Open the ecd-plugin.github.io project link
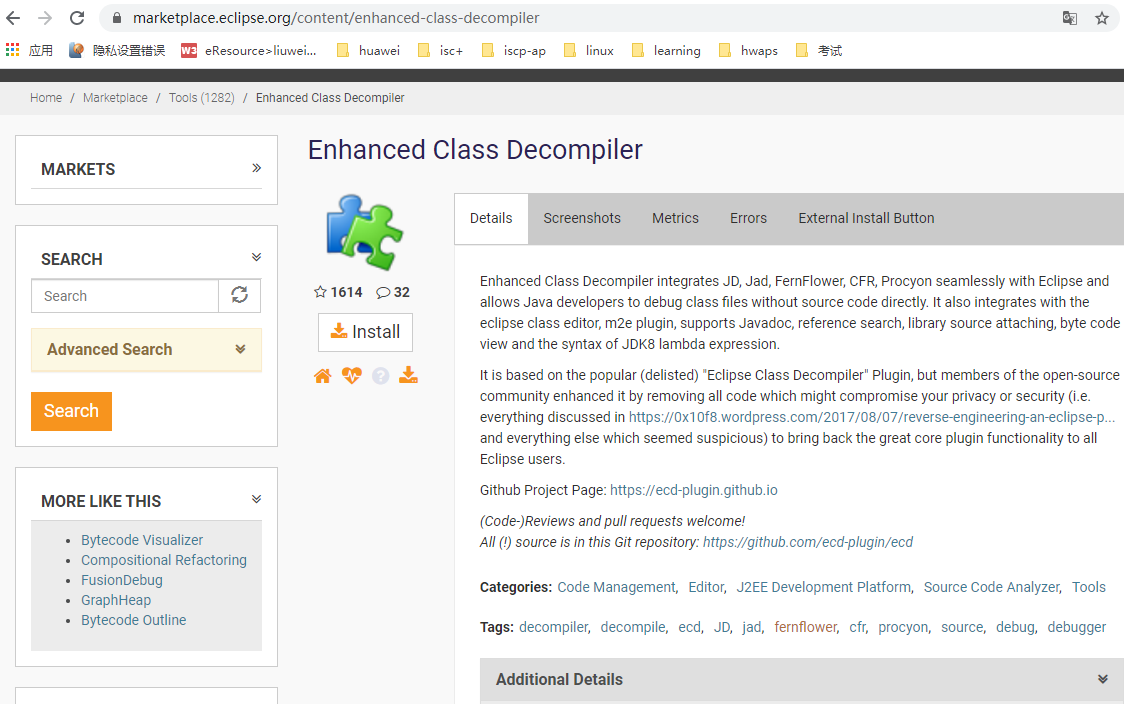 [x=694, y=490]
